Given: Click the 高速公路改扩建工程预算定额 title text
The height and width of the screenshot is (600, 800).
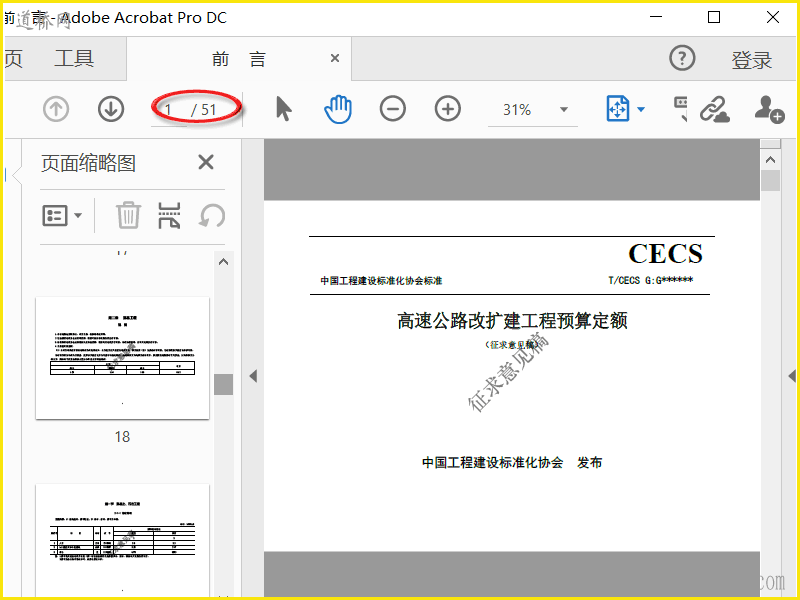Looking at the screenshot, I should click(512, 321).
